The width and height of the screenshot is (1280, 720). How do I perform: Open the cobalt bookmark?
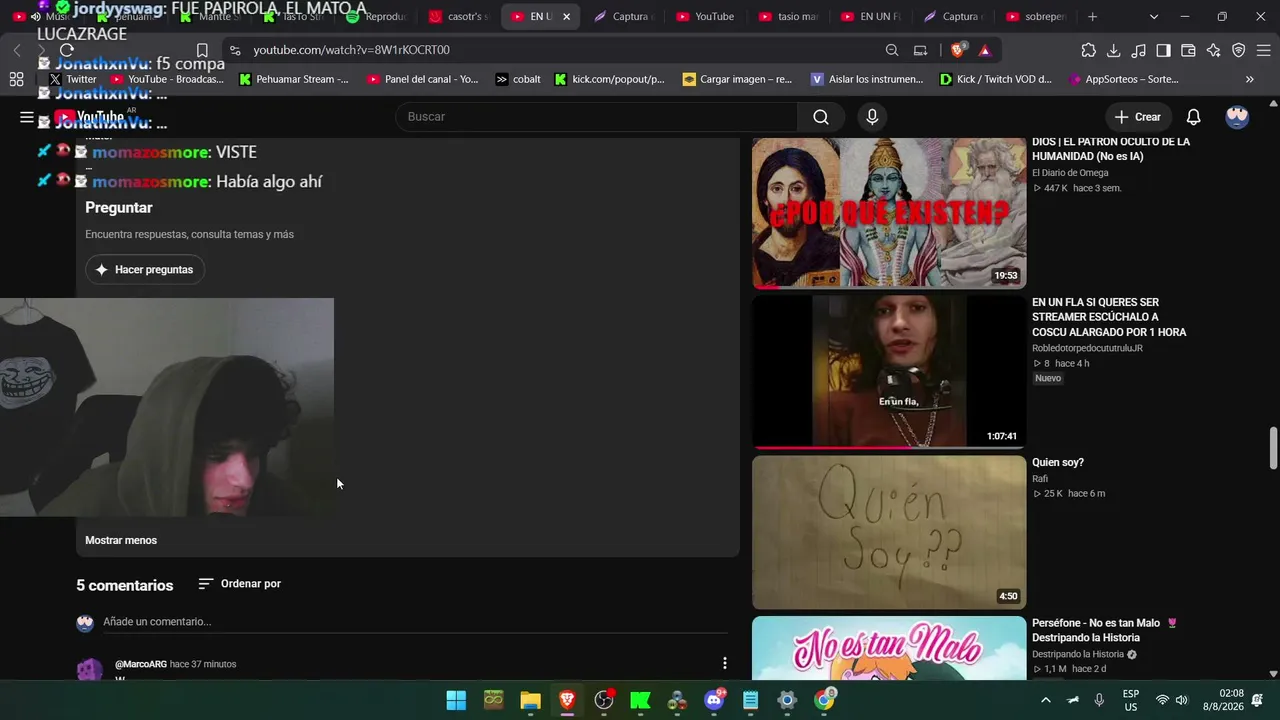(518, 79)
